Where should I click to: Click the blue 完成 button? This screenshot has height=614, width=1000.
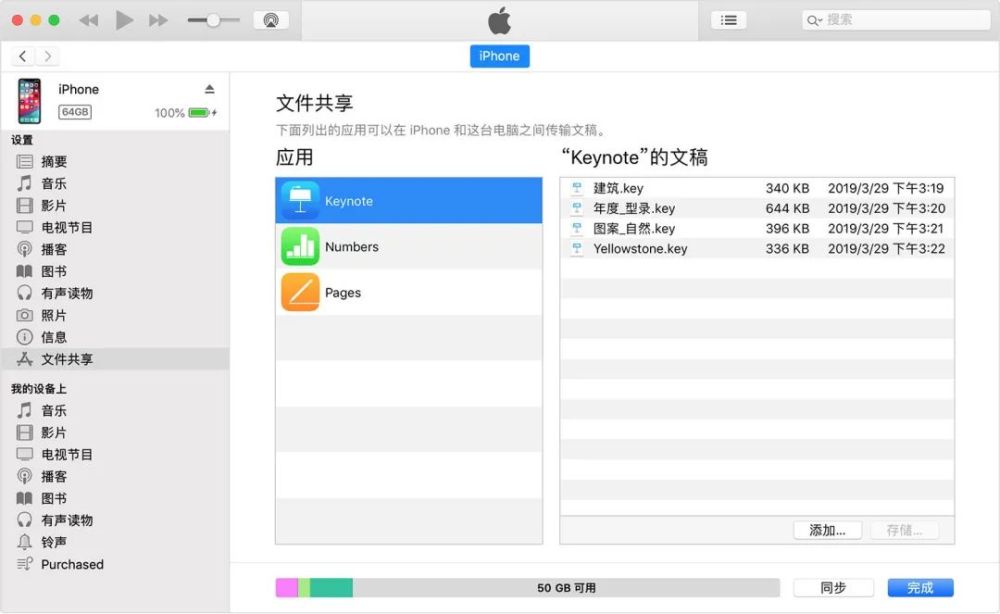920,588
